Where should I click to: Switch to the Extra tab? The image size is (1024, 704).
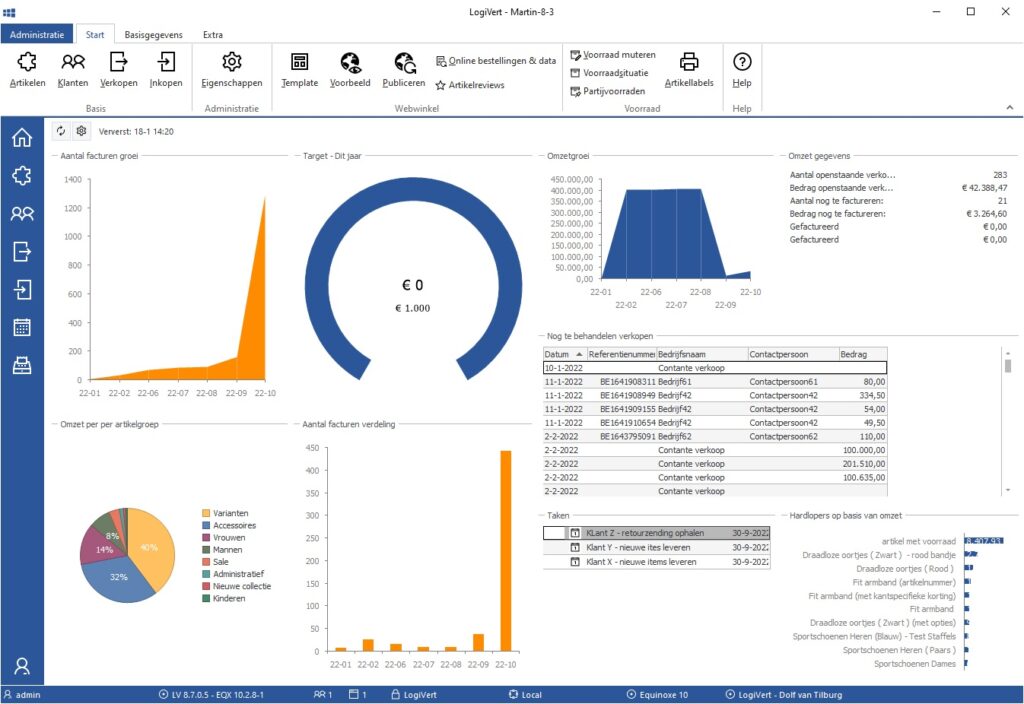(x=213, y=35)
